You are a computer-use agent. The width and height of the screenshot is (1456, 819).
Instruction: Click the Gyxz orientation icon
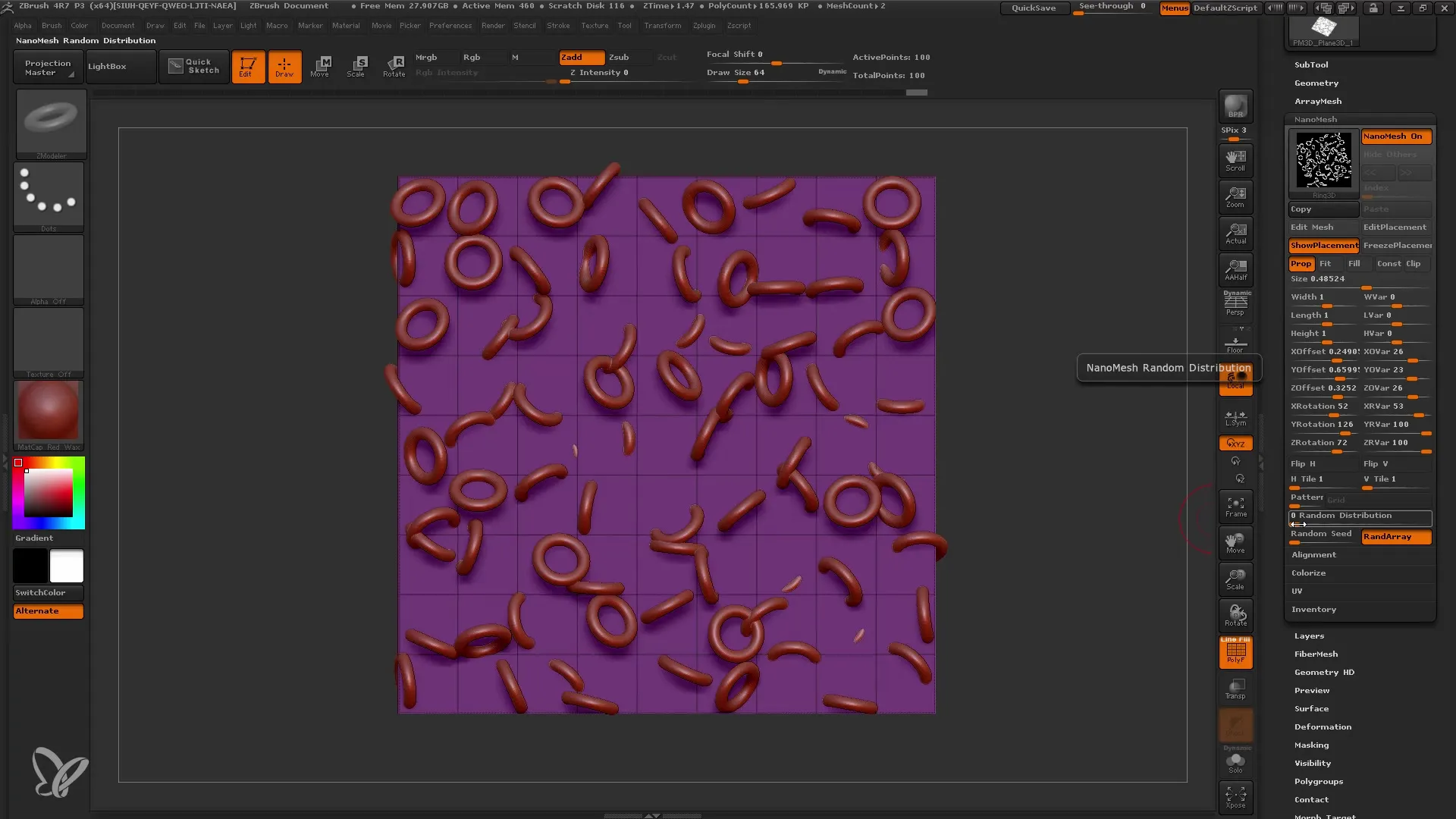[x=1235, y=443]
